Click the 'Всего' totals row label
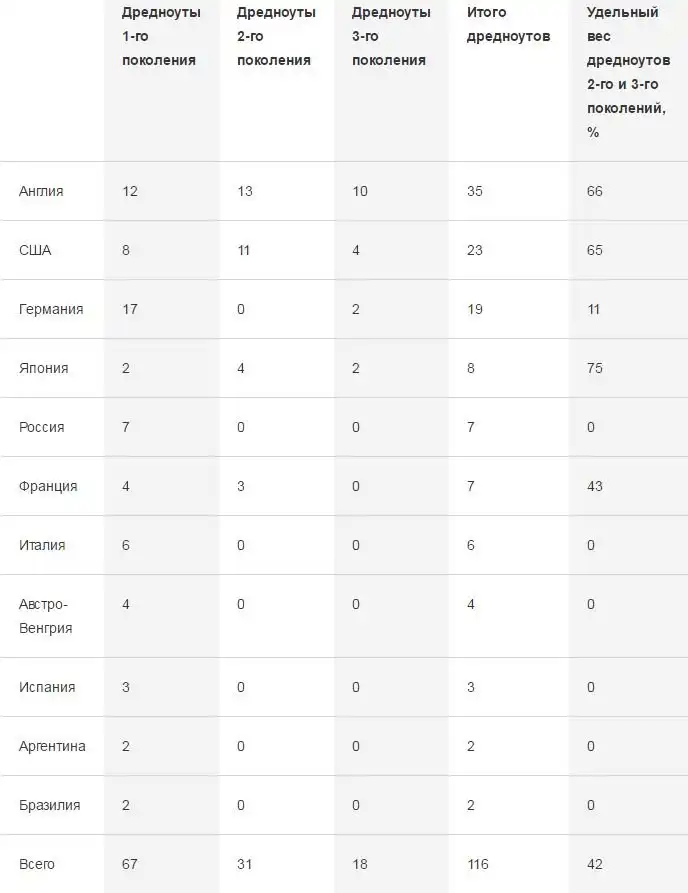The width and height of the screenshot is (688, 893). (x=37, y=864)
